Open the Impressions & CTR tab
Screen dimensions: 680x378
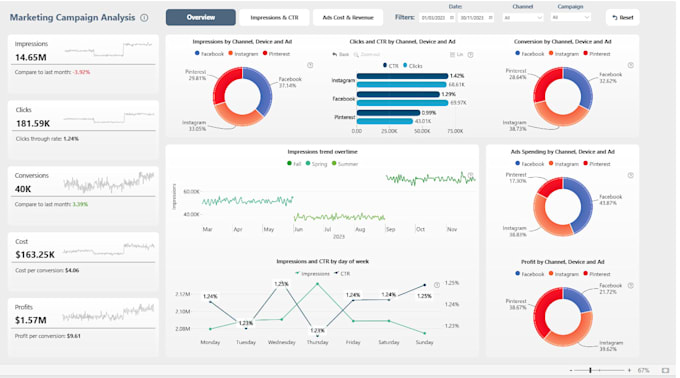[274, 17]
